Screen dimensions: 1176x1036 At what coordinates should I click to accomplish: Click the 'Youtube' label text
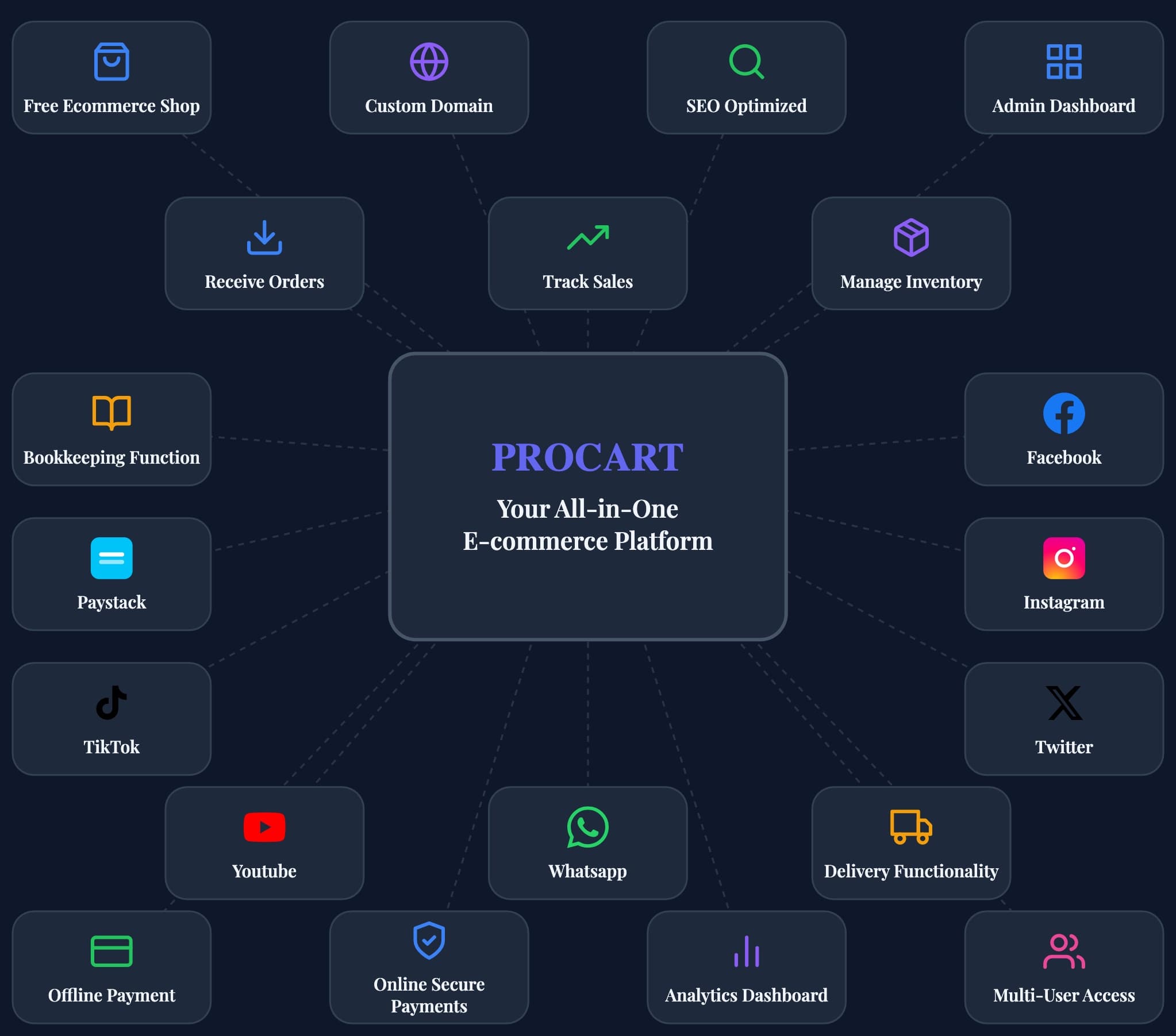click(x=264, y=871)
